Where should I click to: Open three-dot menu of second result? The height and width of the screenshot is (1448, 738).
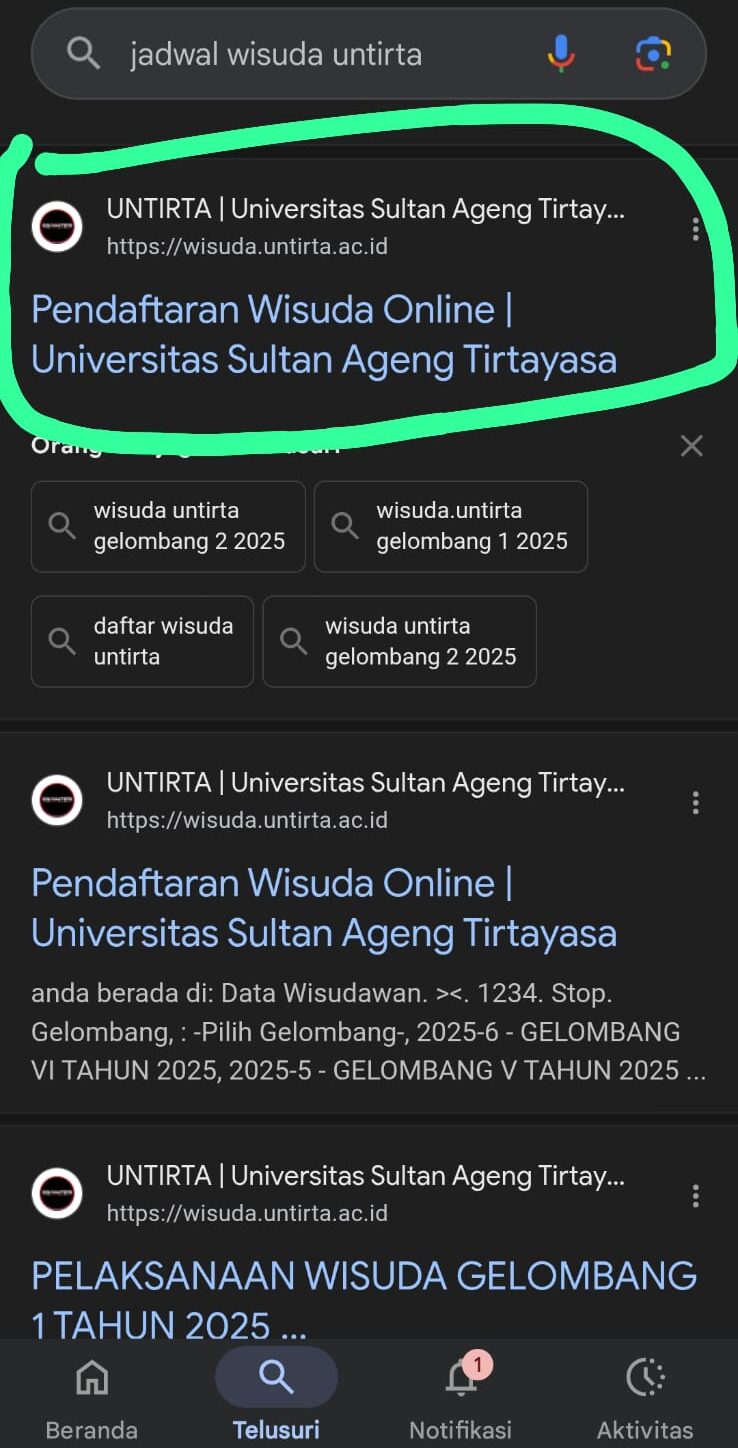click(695, 802)
